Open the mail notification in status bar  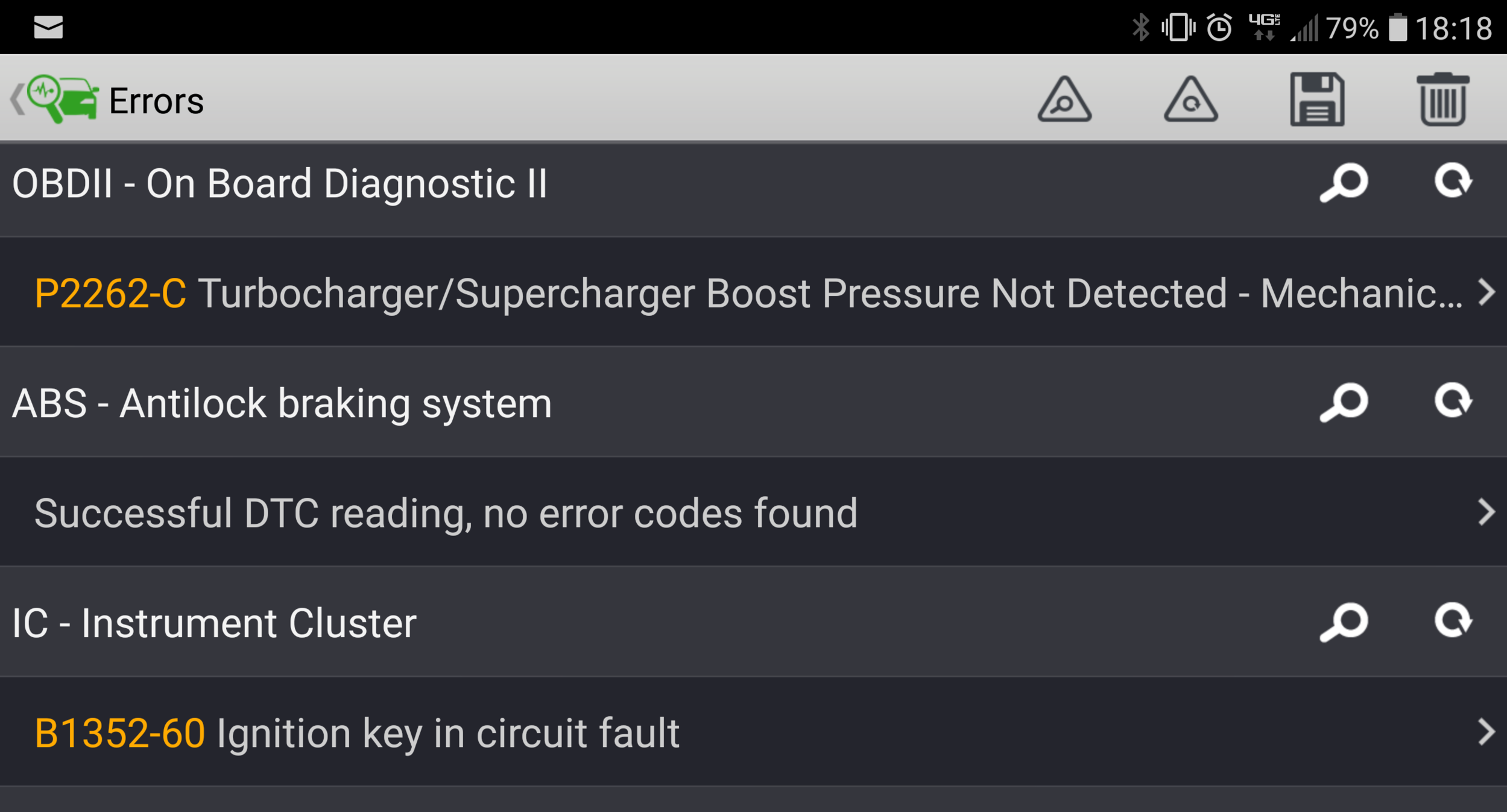(48, 28)
